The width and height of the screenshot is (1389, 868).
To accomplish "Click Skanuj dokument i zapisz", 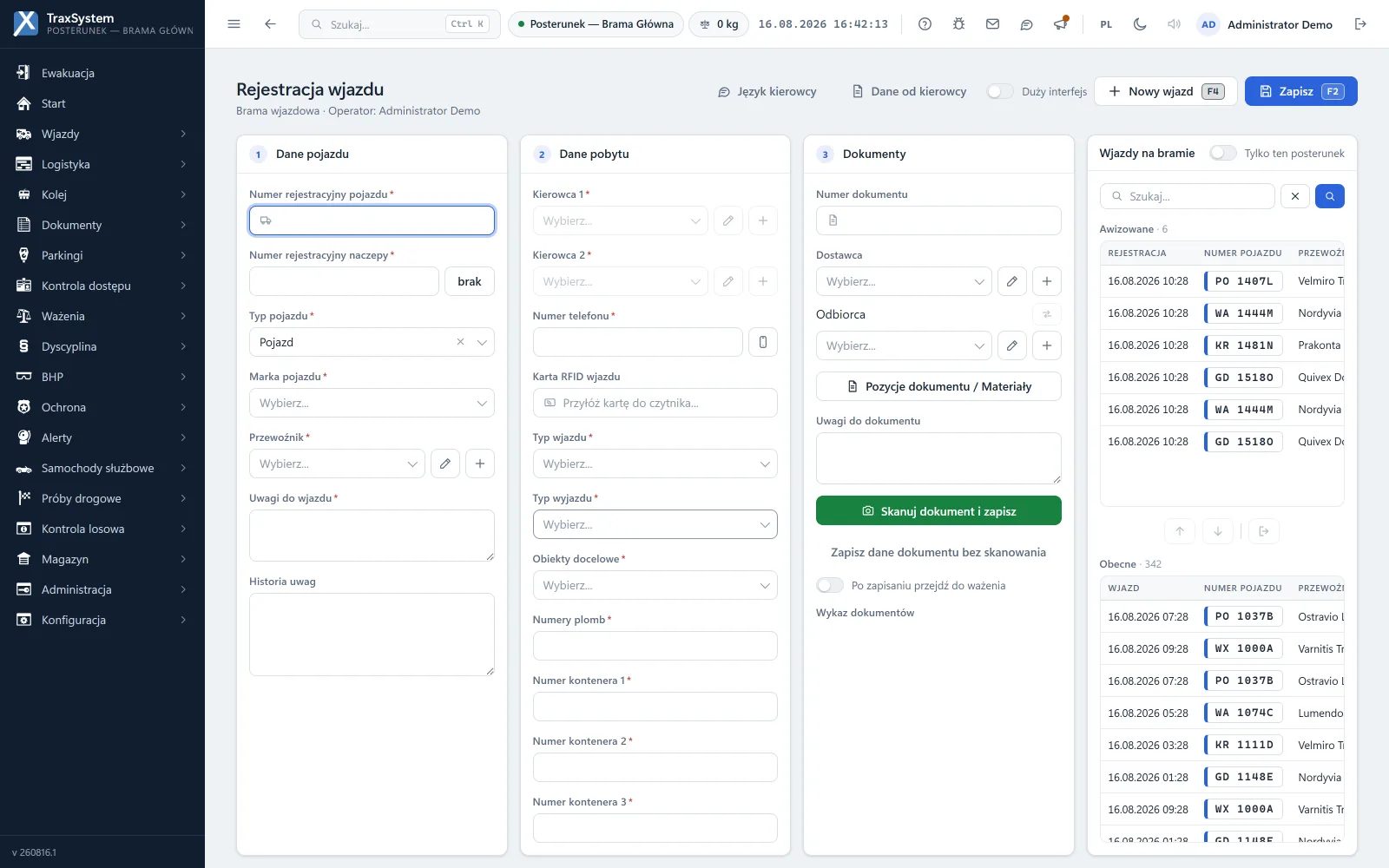I will 938,510.
